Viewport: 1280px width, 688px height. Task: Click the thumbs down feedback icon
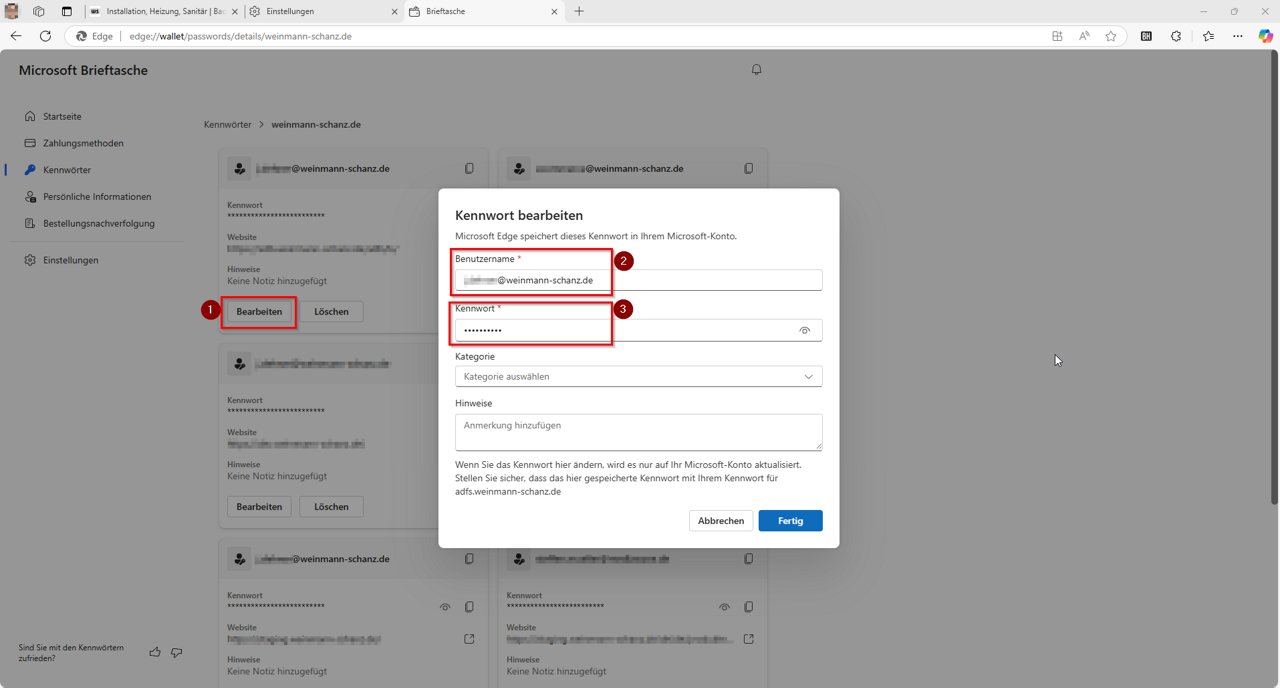click(x=177, y=652)
